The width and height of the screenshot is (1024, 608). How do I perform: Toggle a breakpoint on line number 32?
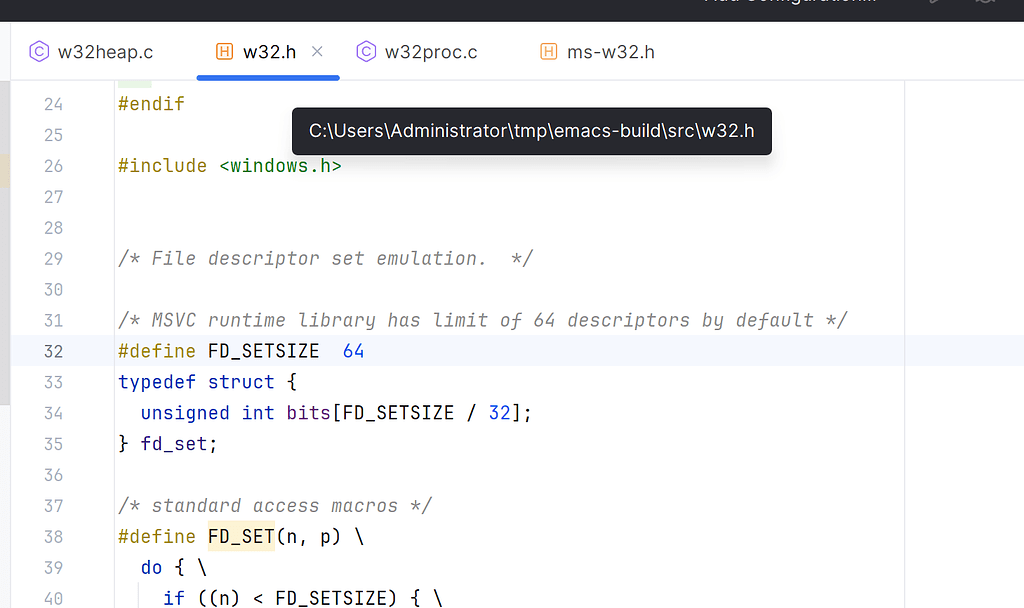pos(53,351)
